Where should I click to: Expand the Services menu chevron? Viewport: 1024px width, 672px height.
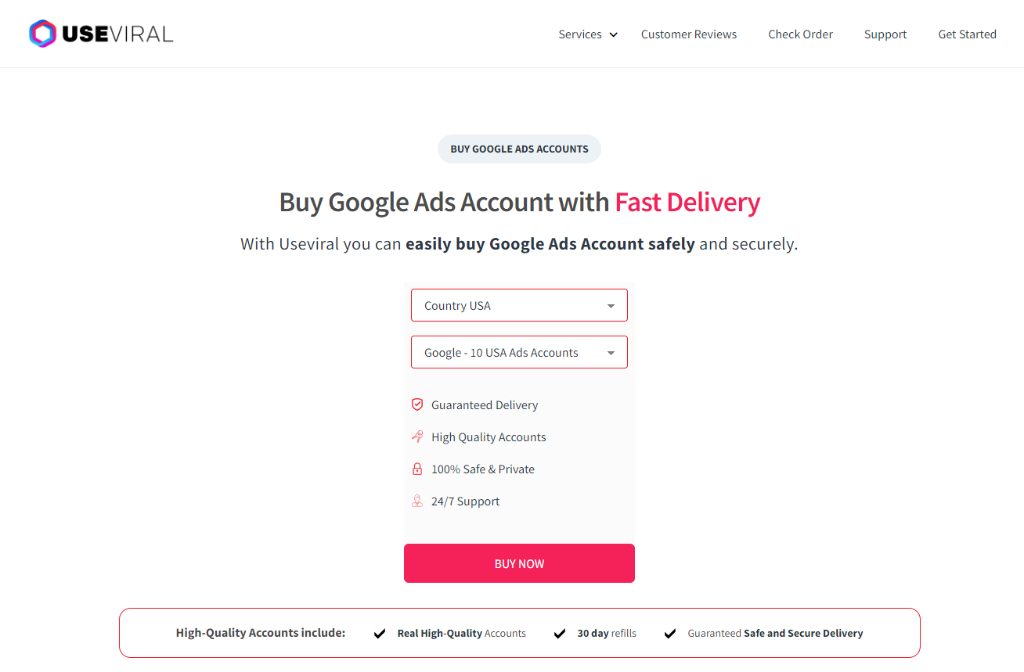pos(614,35)
